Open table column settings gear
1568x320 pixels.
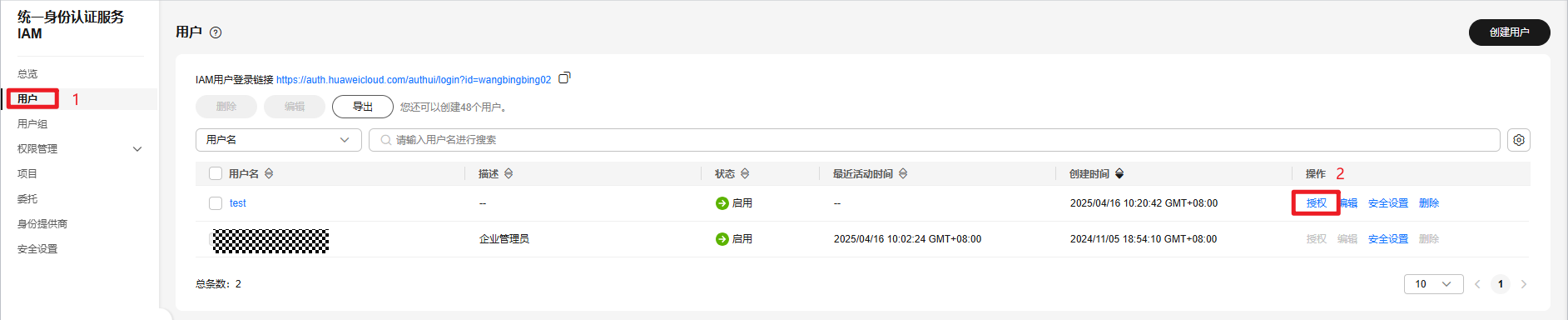pyautogui.click(x=1519, y=140)
